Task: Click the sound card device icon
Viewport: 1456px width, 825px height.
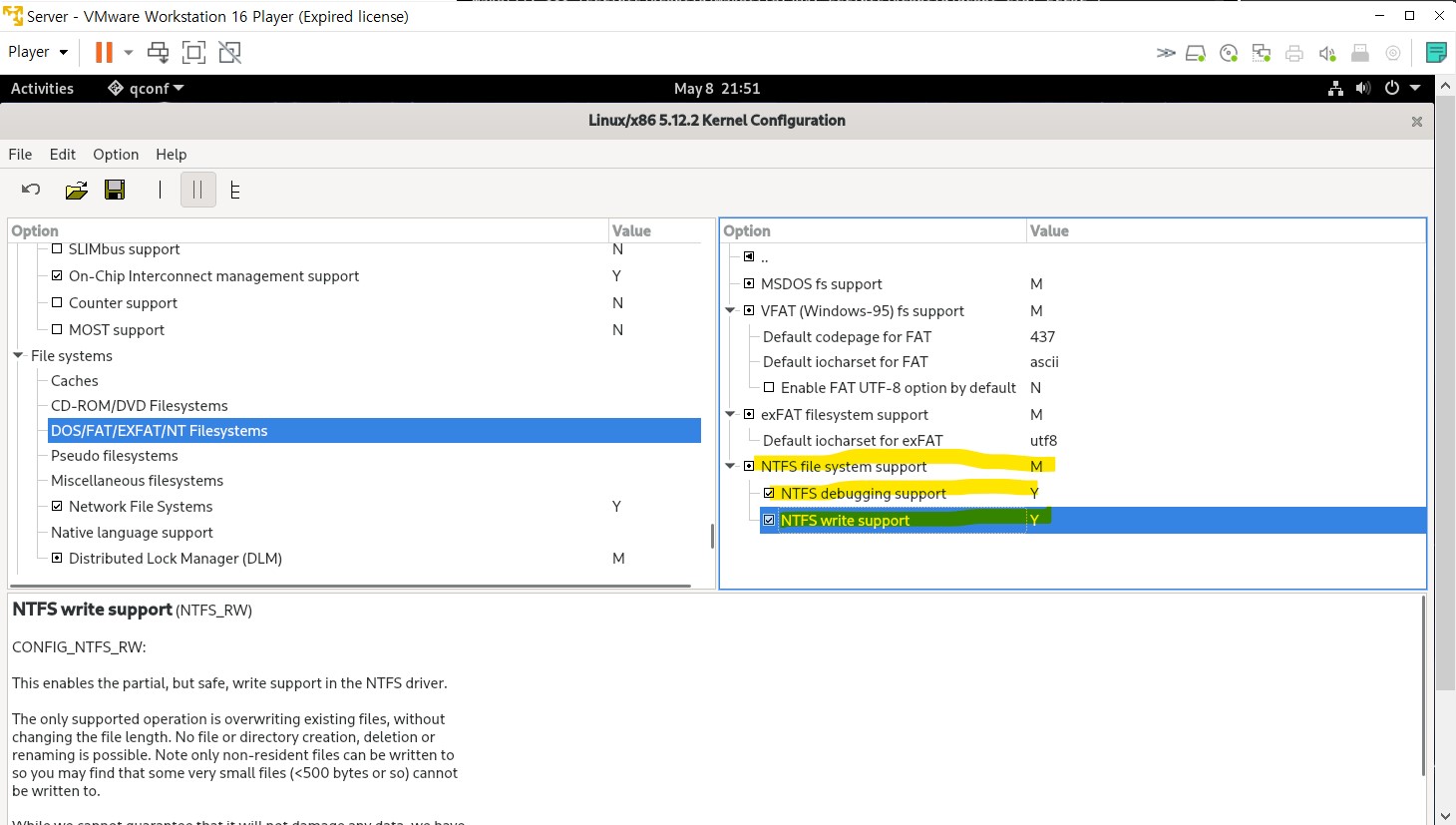Action: point(1327,53)
